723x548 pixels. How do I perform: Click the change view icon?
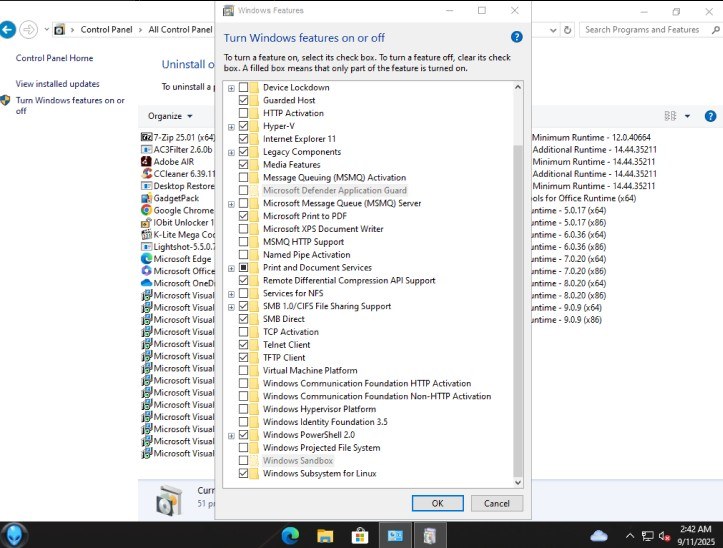click(x=670, y=116)
